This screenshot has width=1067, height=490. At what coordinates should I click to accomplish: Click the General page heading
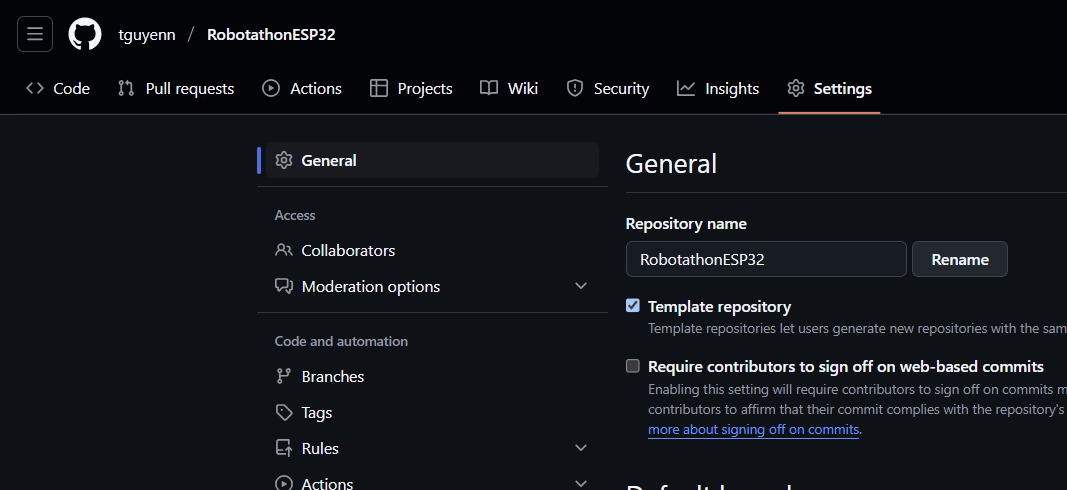(671, 164)
